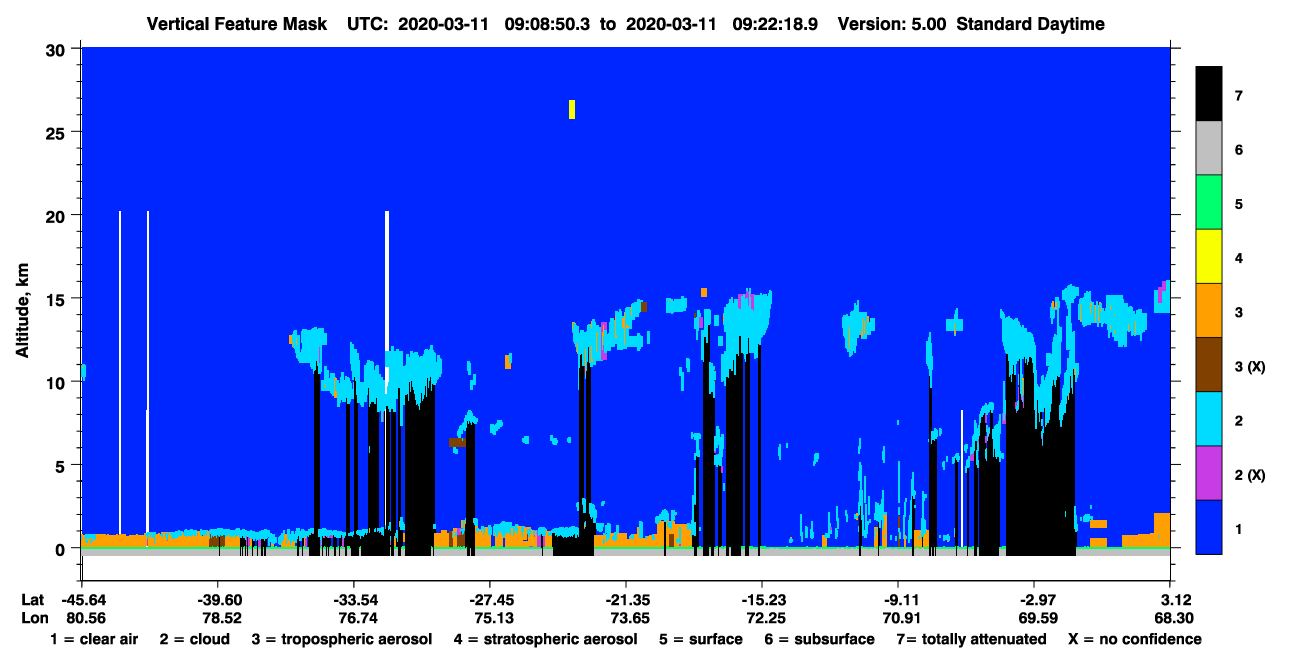Viewport: 1300px width, 667px height.
Task: Click the latitude value -45.64
Action: 84,600
